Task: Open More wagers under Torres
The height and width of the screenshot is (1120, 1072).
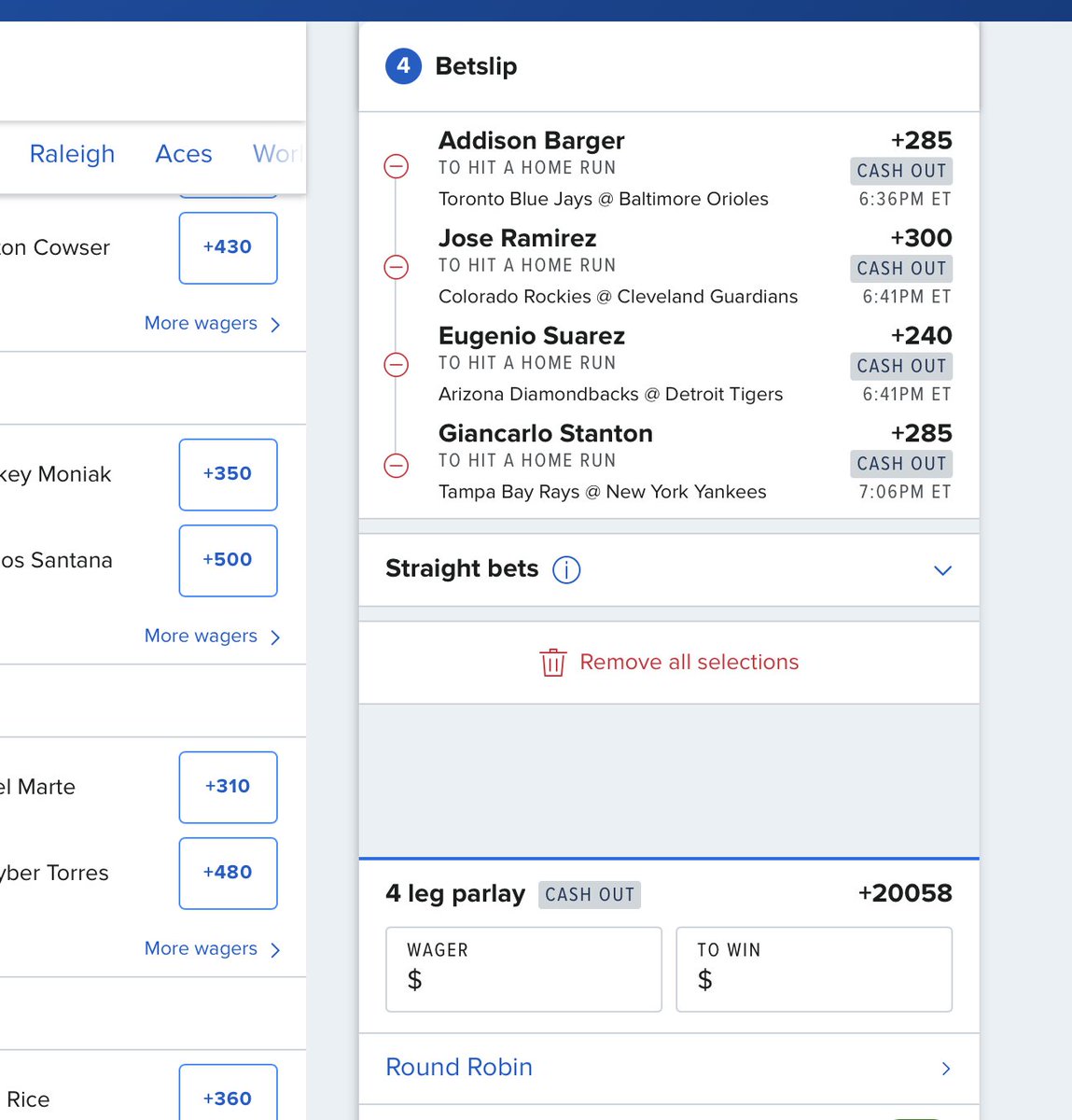Action: 212,949
